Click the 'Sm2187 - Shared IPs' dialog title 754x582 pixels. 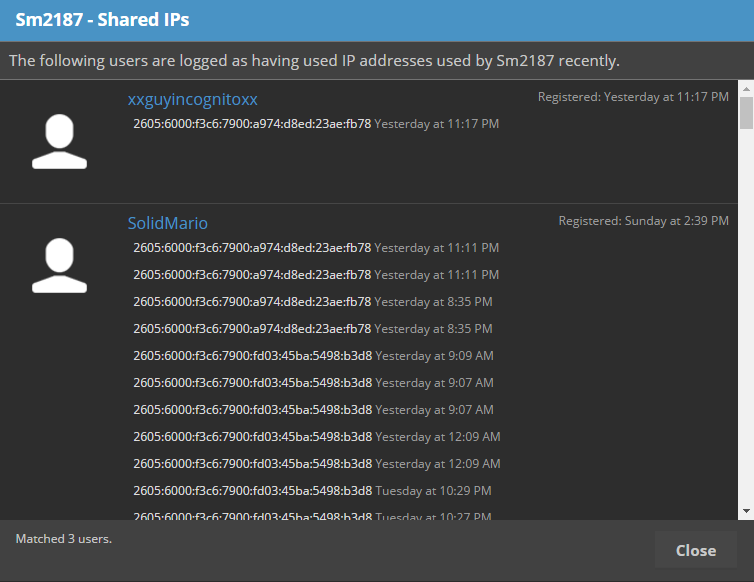point(102,20)
